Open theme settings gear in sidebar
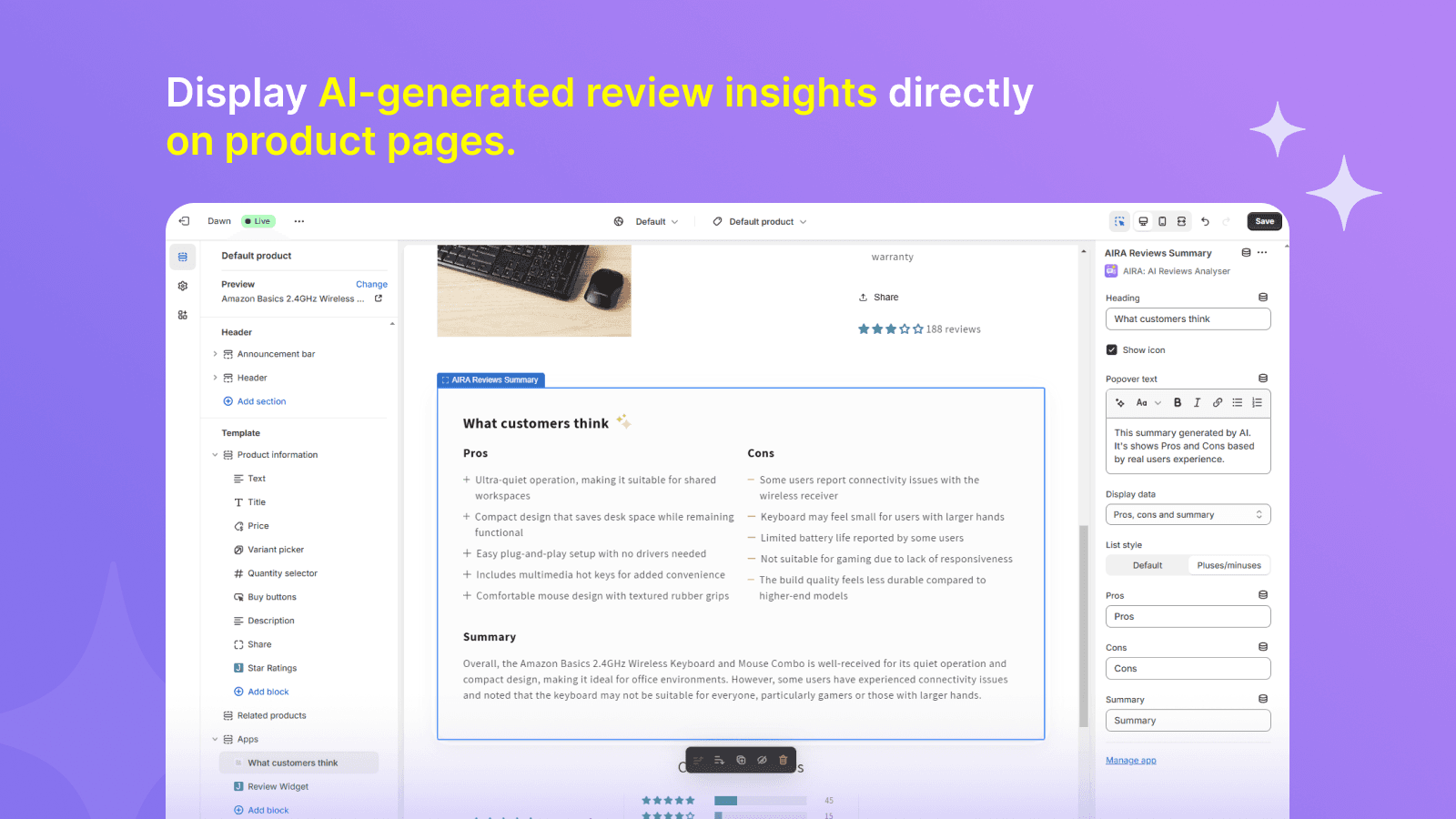This screenshot has height=819, width=1456. point(183,286)
